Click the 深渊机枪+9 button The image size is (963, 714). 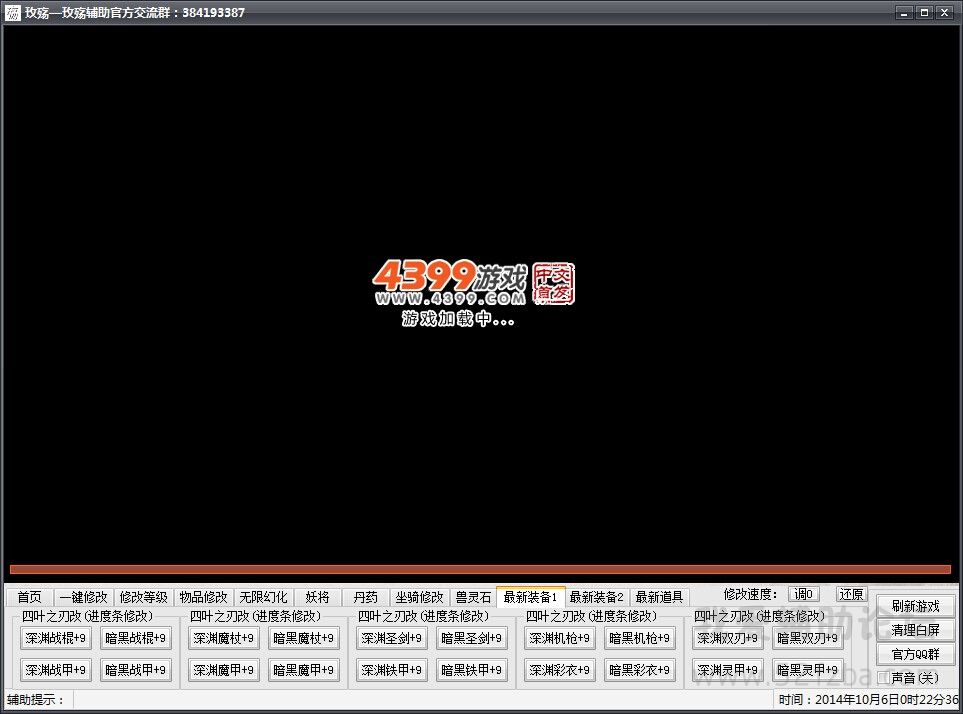coord(559,638)
